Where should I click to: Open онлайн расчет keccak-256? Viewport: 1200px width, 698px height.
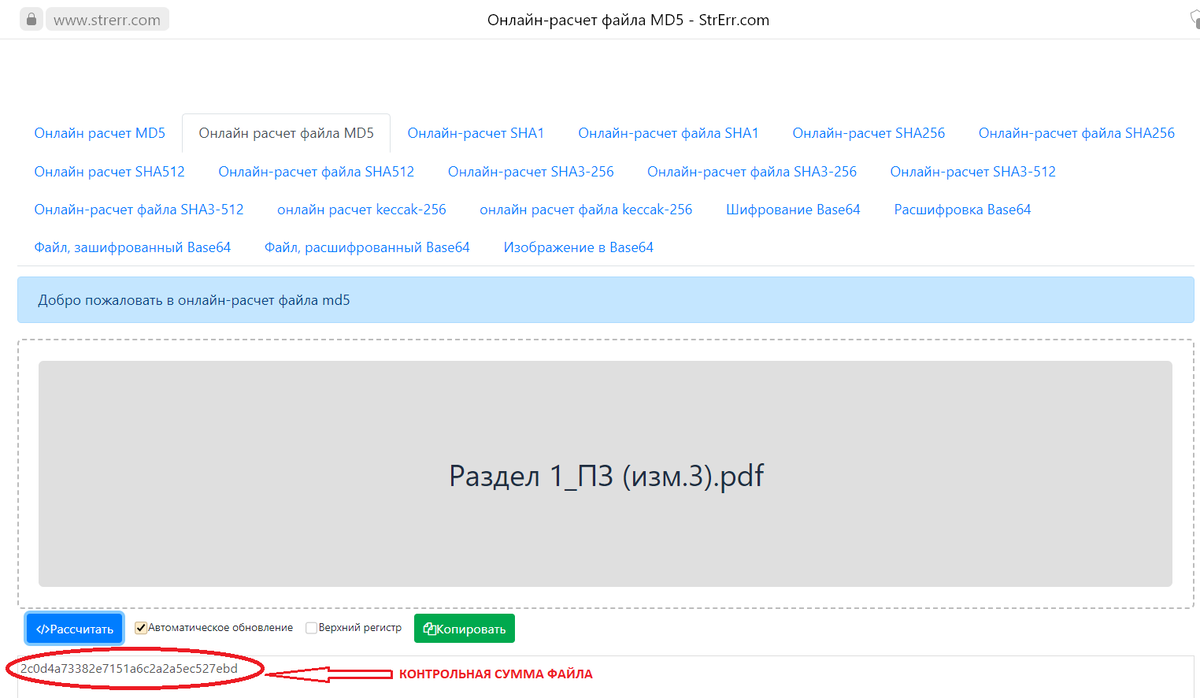(360, 209)
